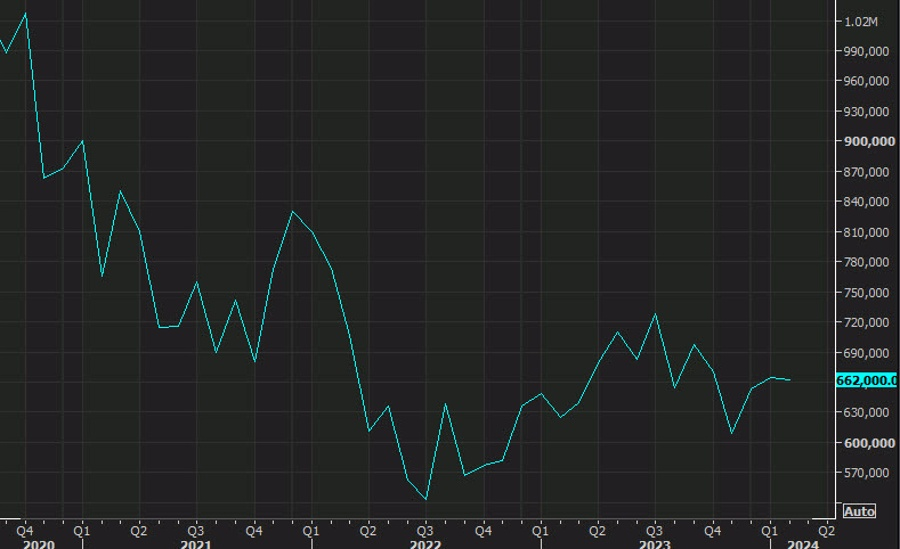Click the 930,000 y-axis label

point(866,111)
